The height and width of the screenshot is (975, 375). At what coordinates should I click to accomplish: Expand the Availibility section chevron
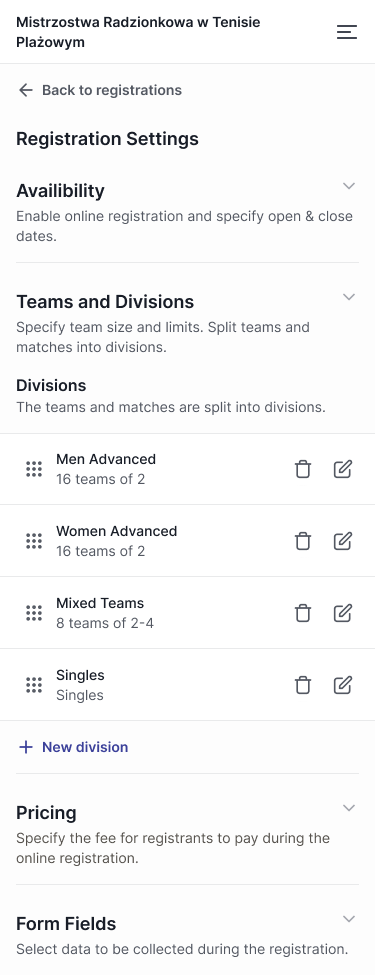[x=349, y=186]
